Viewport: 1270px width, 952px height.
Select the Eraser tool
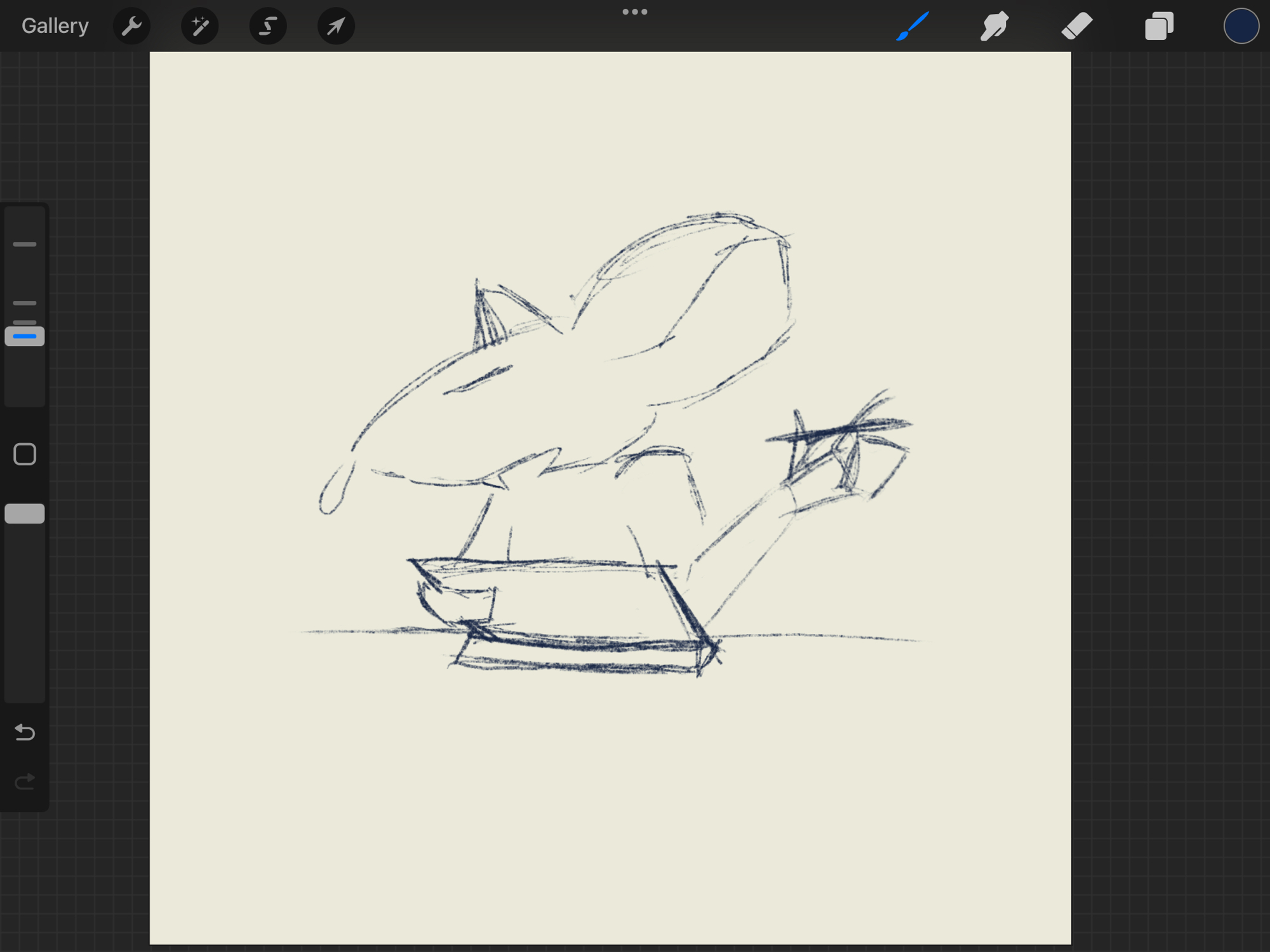pyautogui.click(x=1076, y=26)
